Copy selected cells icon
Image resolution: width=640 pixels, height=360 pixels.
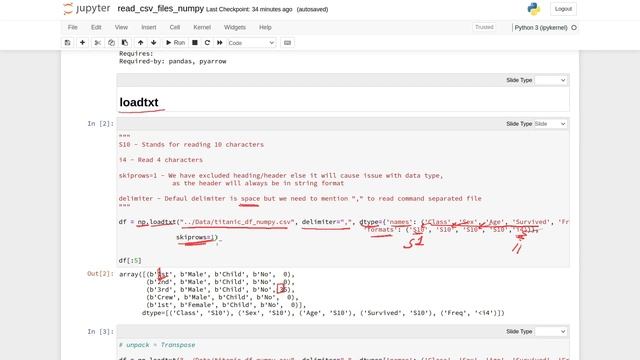[111, 43]
